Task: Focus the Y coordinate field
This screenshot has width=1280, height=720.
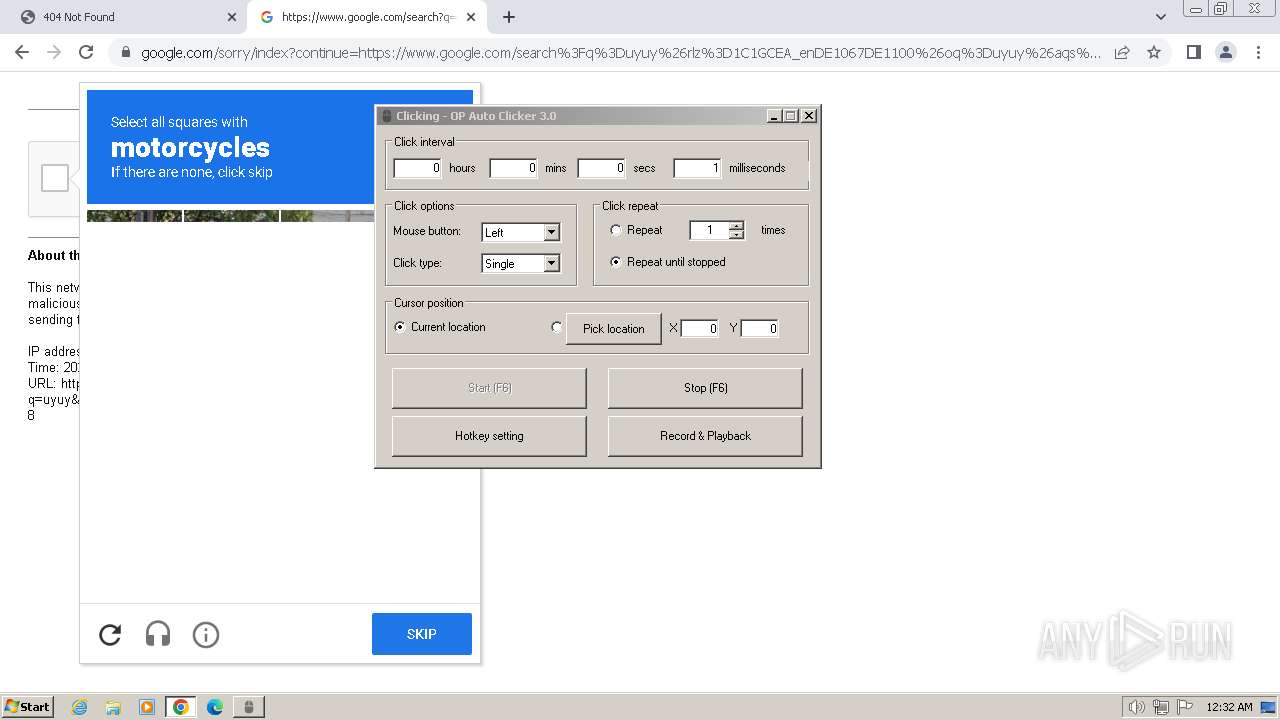Action: point(760,328)
